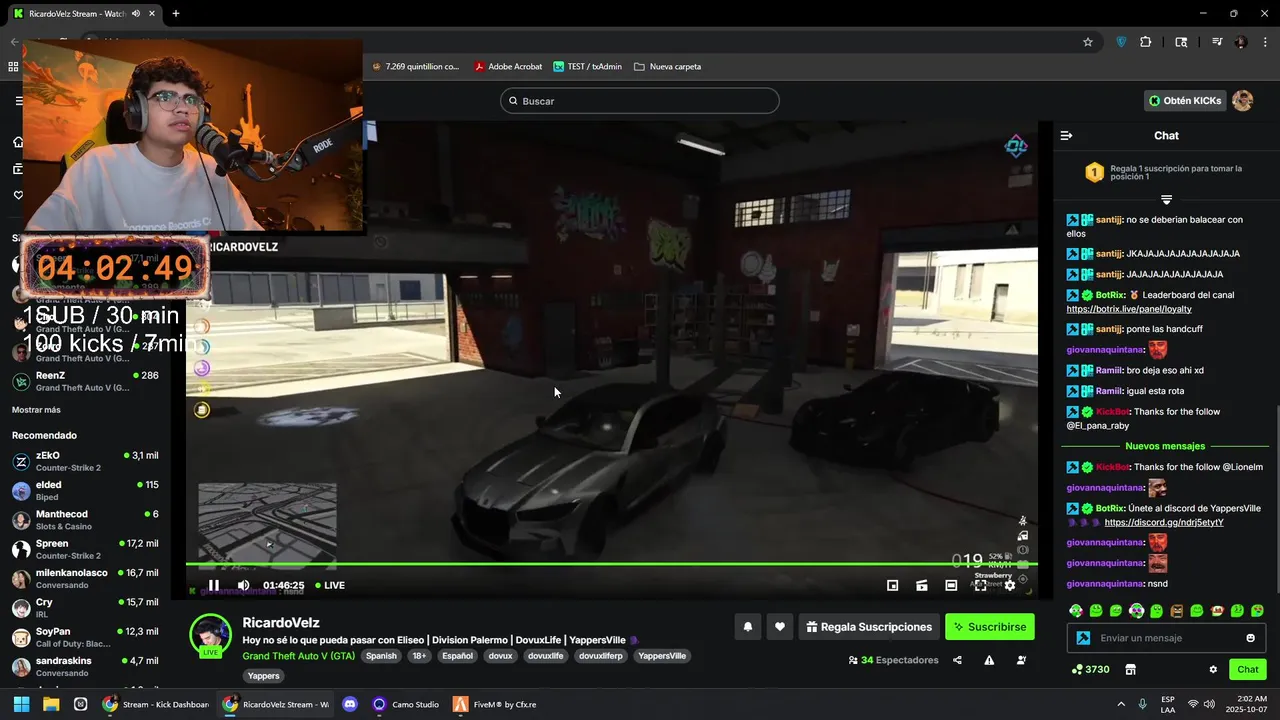This screenshot has width=1280, height=720.
Task: Open the discord.gg invite link in chat
Action: pos(1164,522)
